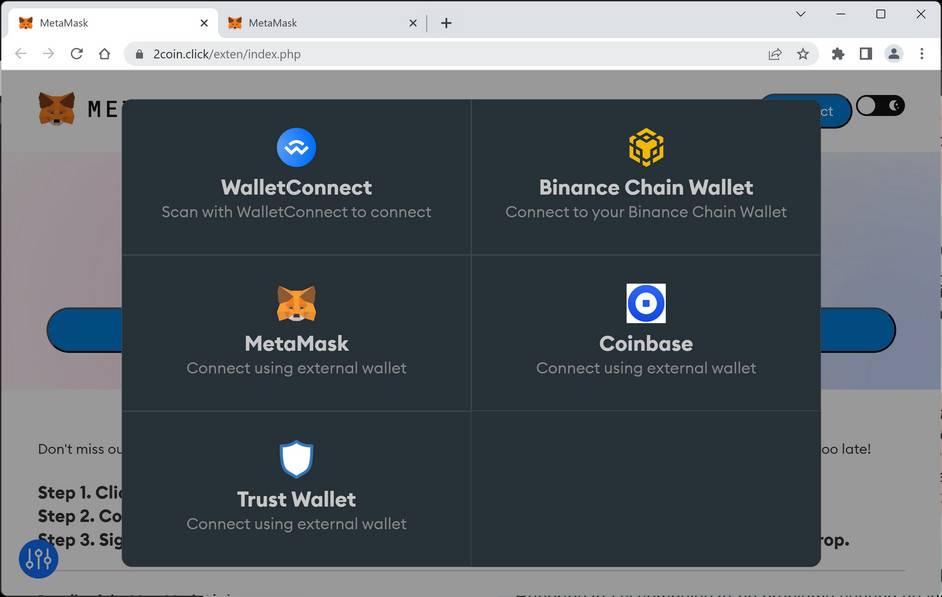Reload the current page
The height and width of the screenshot is (597, 942).
pos(76,54)
